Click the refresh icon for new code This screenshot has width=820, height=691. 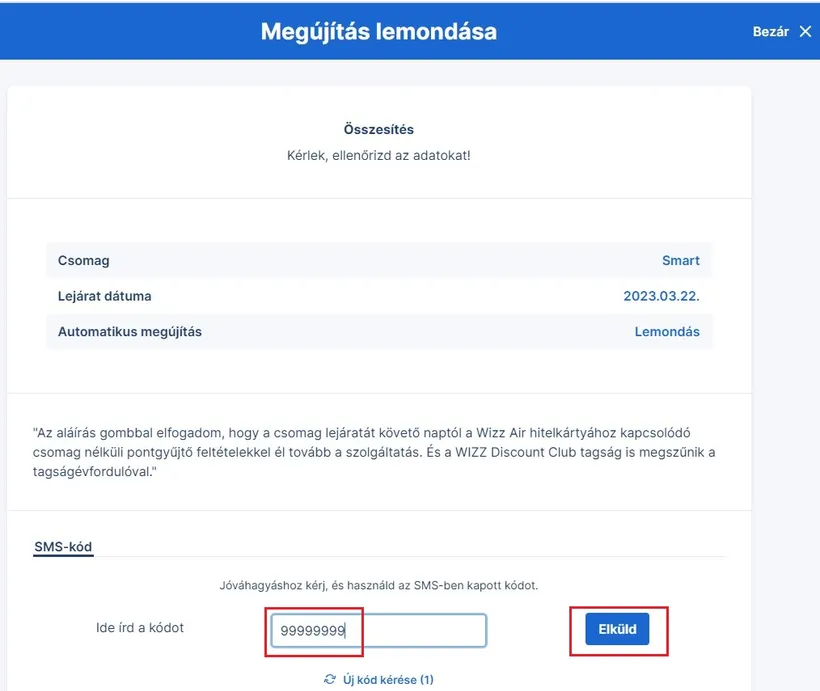330,679
